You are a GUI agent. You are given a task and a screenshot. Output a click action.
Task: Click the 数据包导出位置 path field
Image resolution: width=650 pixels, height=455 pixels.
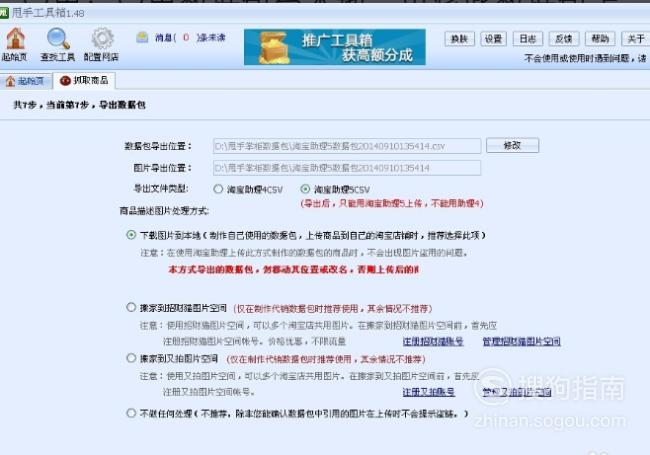pyautogui.click(x=347, y=146)
